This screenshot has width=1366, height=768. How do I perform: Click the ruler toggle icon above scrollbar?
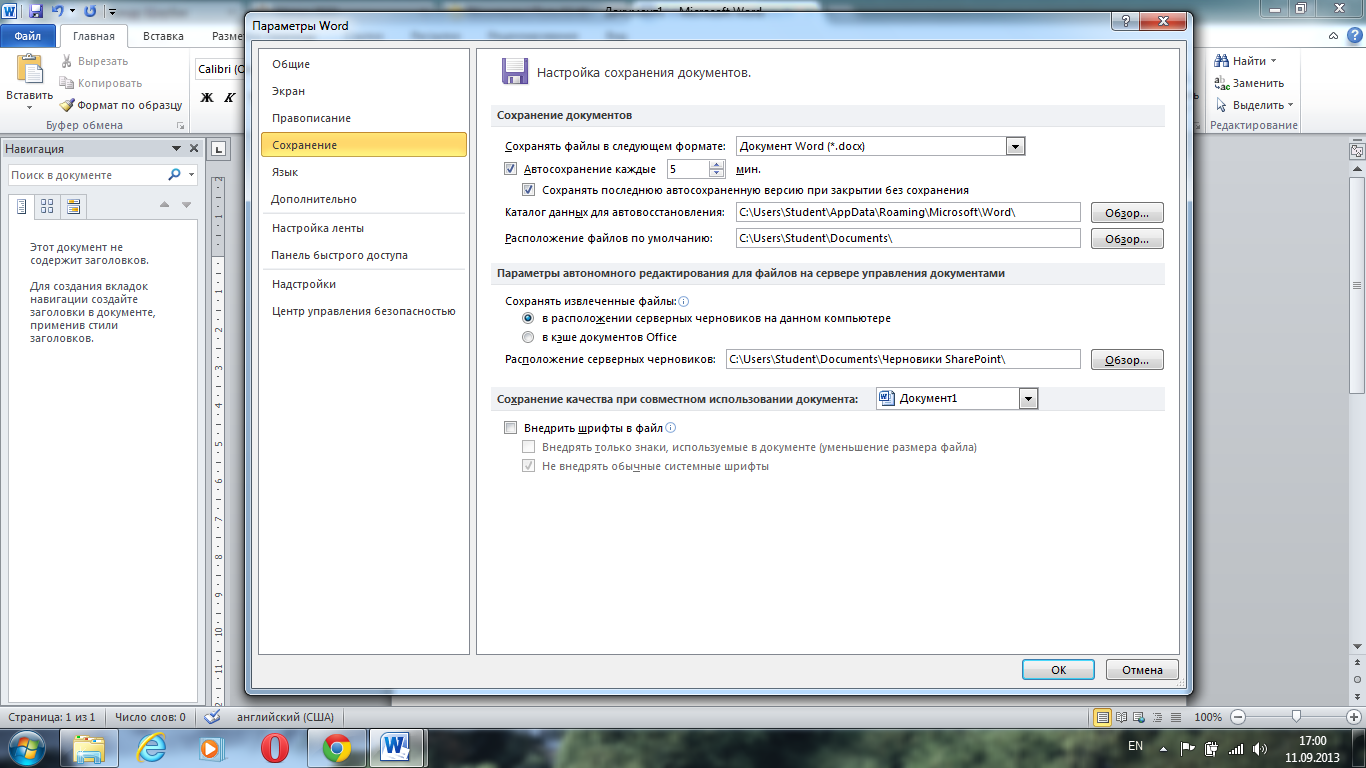click(x=1357, y=151)
